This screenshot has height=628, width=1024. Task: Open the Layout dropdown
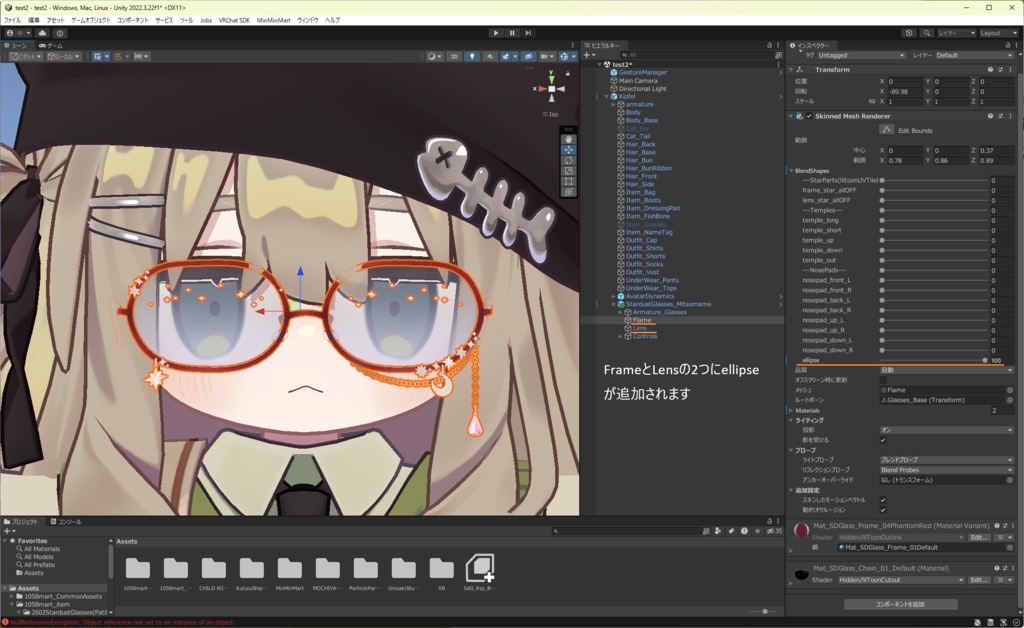tap(998, 33)
